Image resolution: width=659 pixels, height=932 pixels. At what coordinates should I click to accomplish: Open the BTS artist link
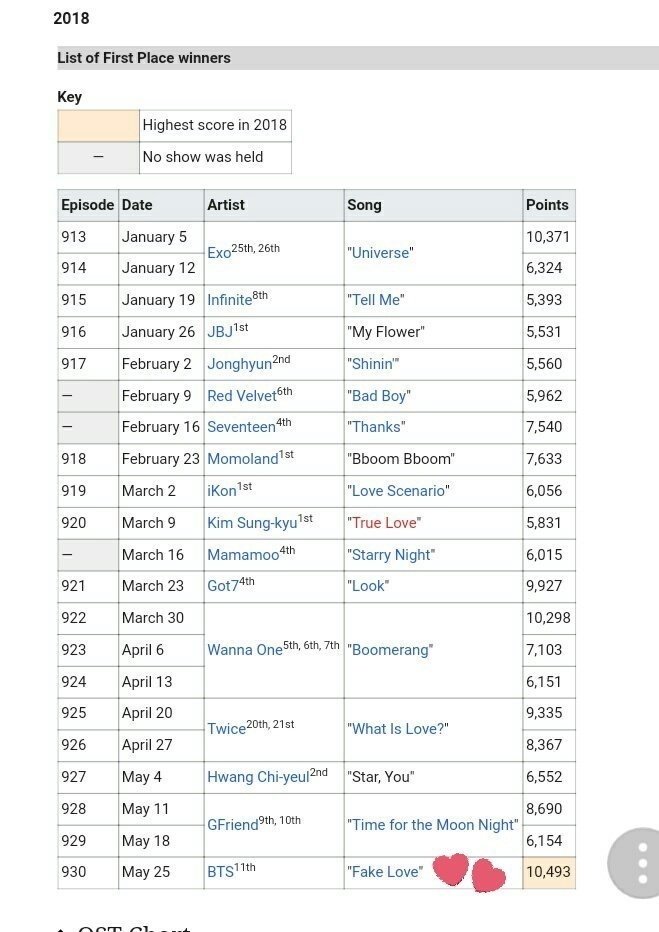pos(219,872)
